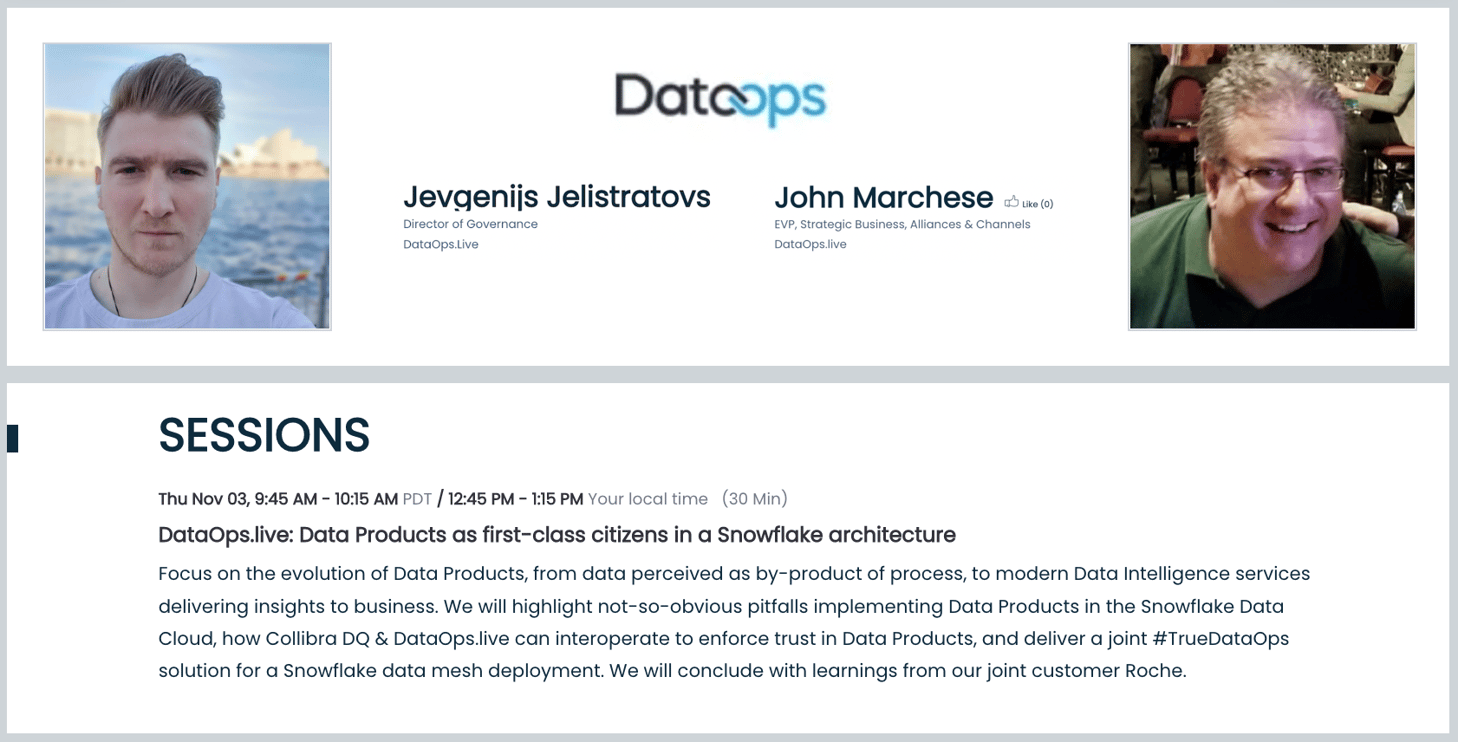Click the DataOps logo
Image resolution: width=1458 pixels, height=742 pixels.
tap(720, 98)
